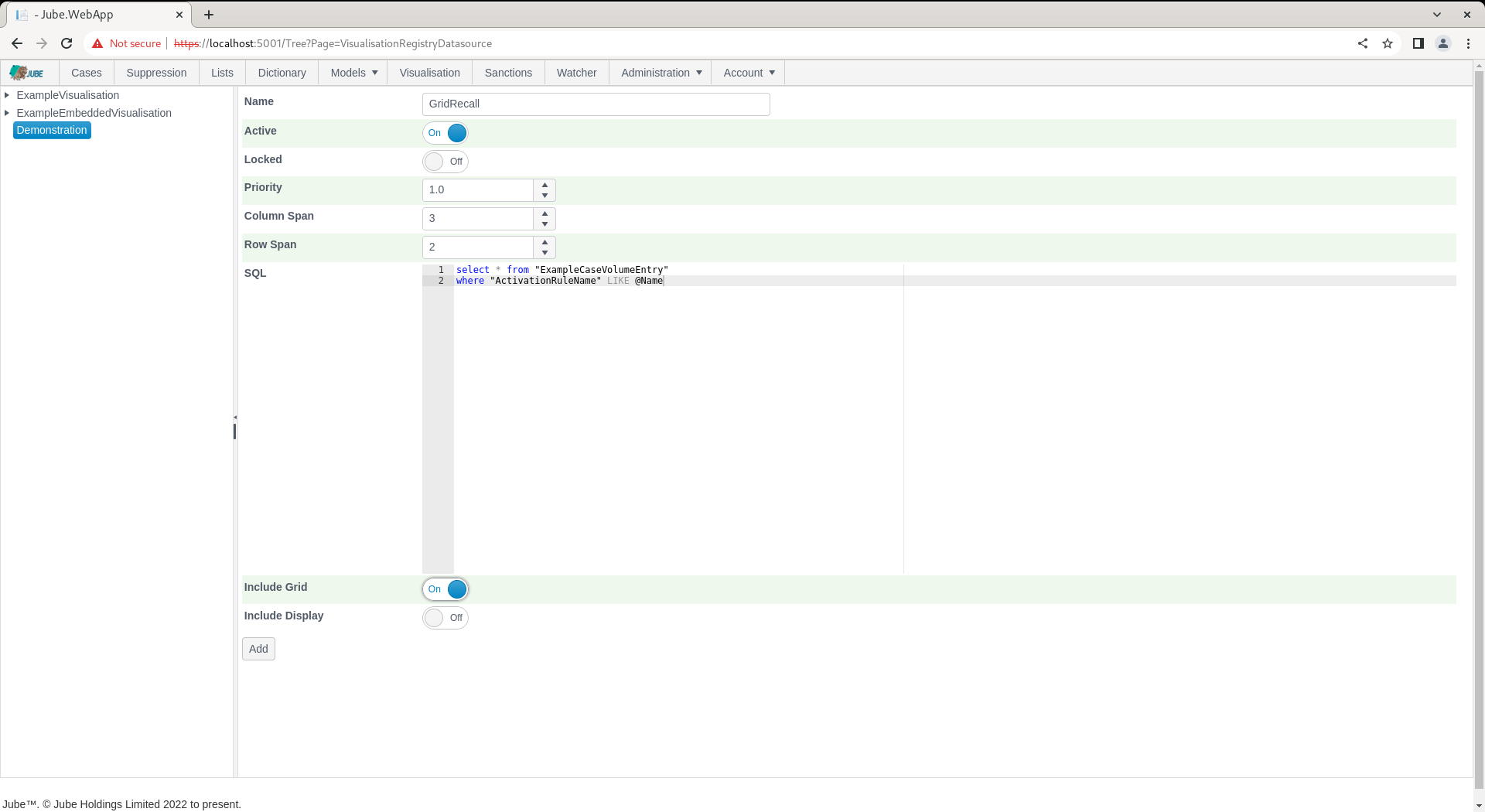Viewport: 1485px width, 812px height.
Task: Share this page via share icon
Action: click(1363, 43)
